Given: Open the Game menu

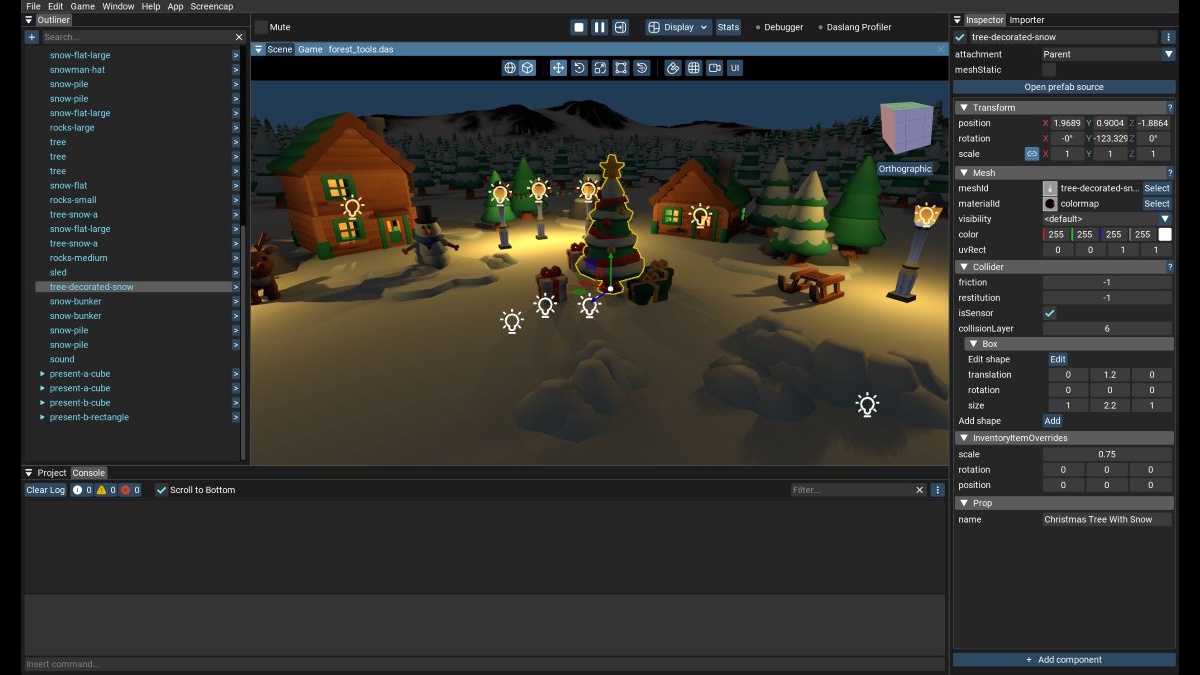Looking at the screenshot, I should coord(83,6).
